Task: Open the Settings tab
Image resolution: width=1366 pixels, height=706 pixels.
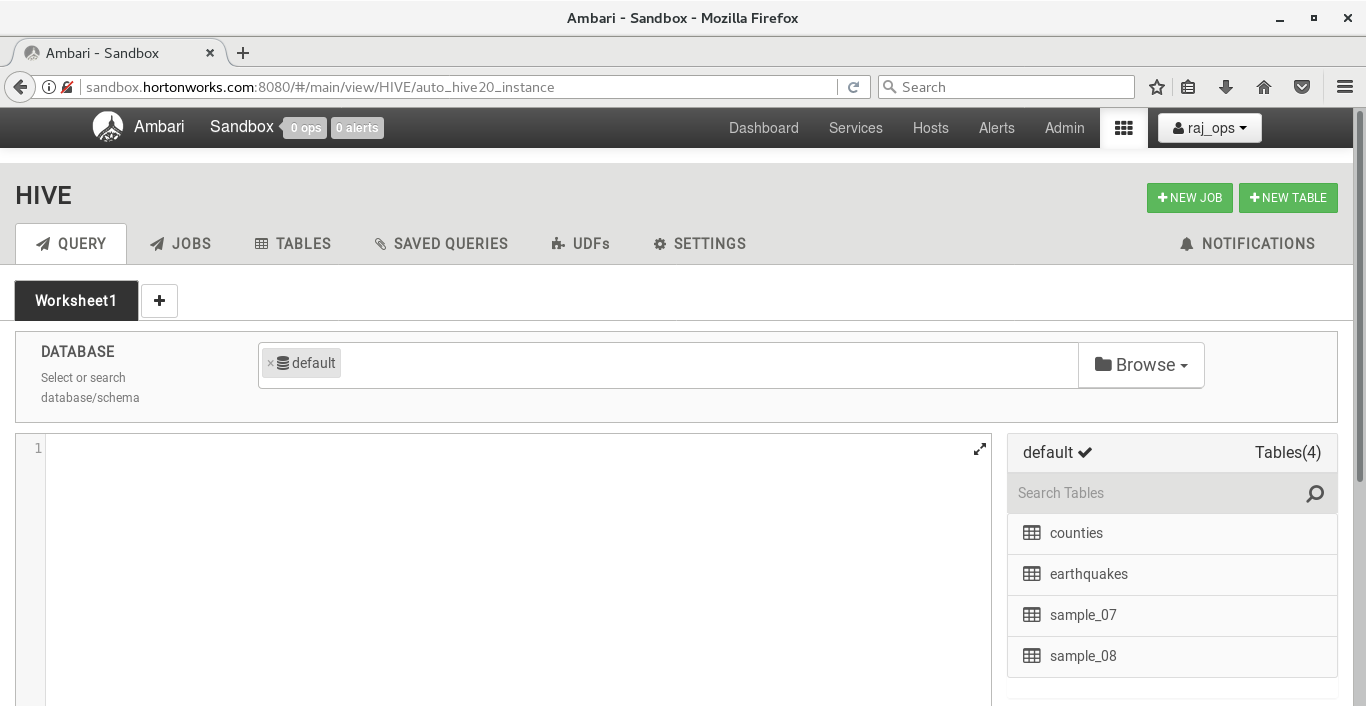Action: 700,244
